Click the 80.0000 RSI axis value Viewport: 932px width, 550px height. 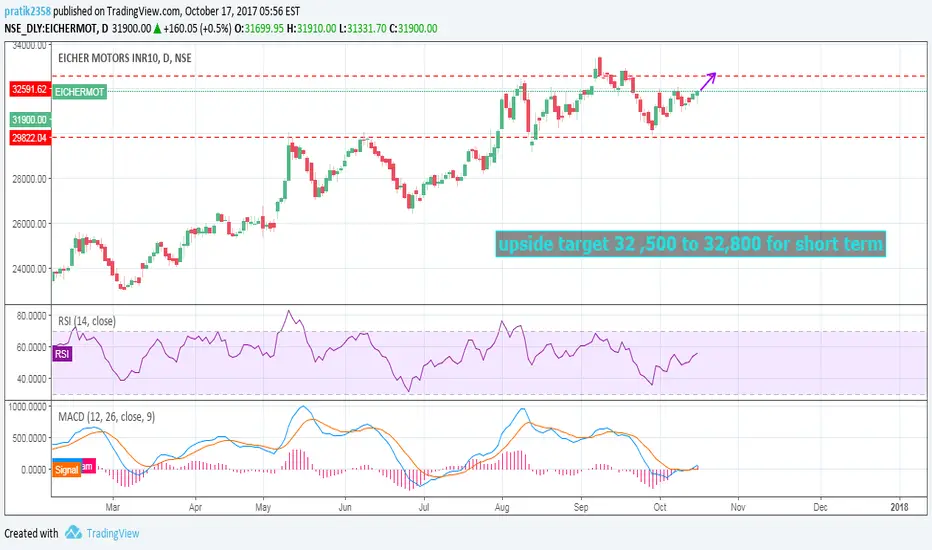tap(32, 316)
